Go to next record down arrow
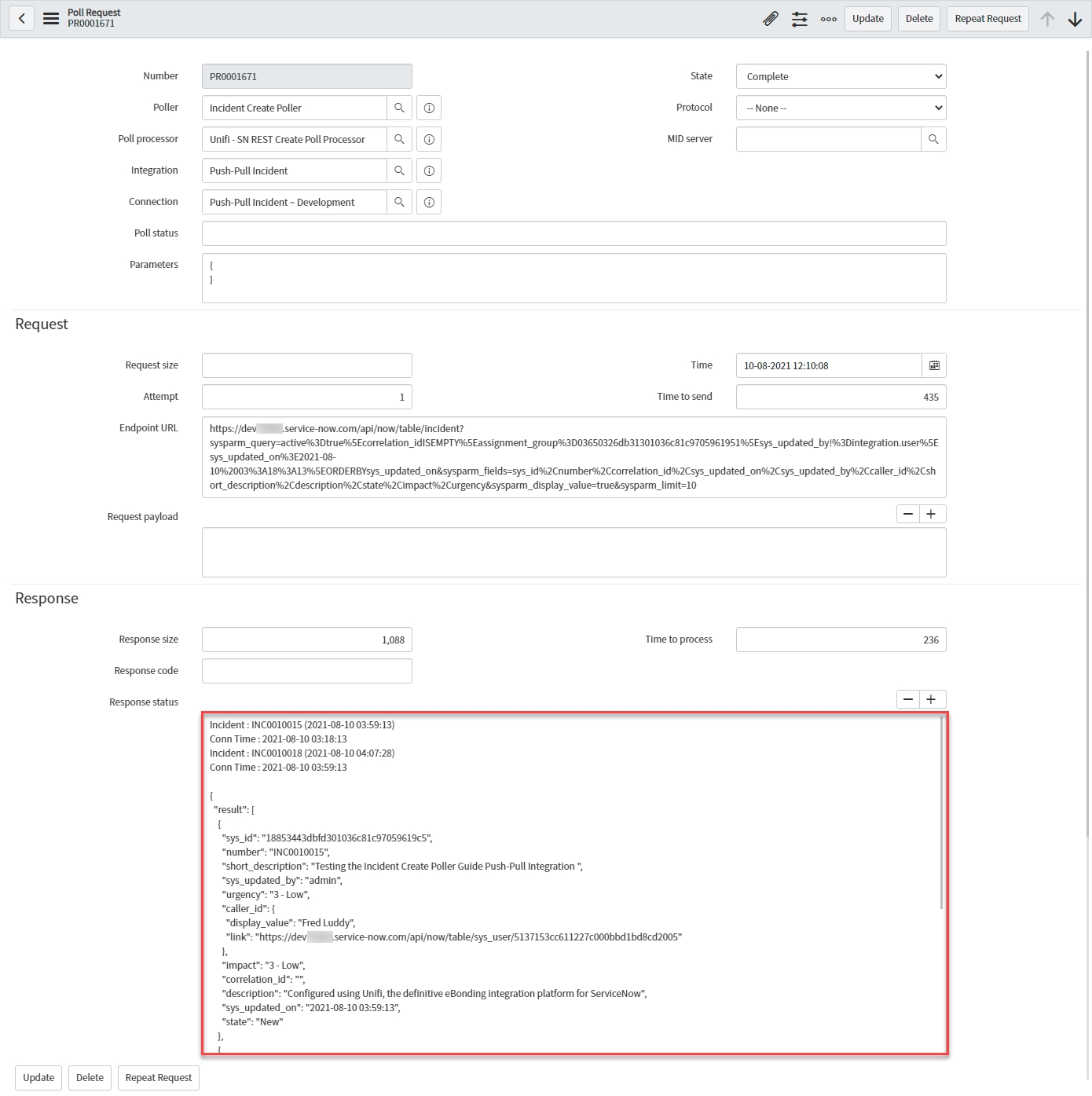 click(x=1076, y=19)
